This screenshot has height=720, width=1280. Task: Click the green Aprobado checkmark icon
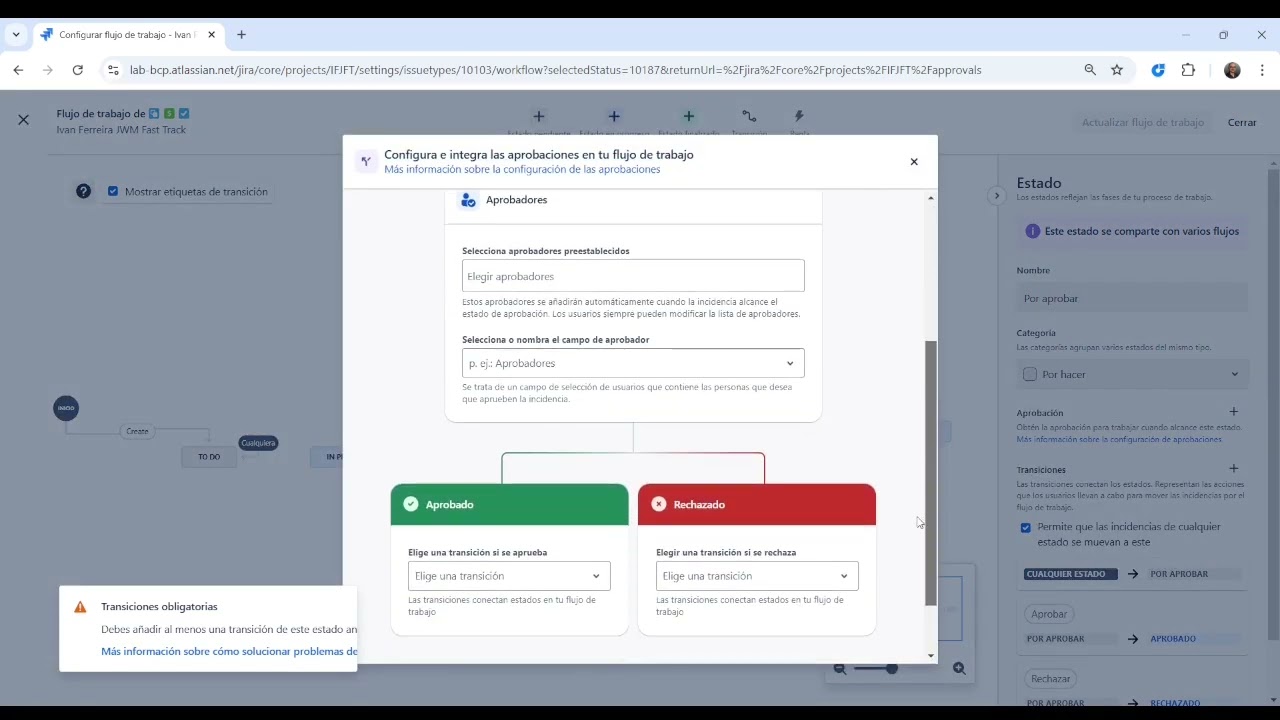[410, 504]
